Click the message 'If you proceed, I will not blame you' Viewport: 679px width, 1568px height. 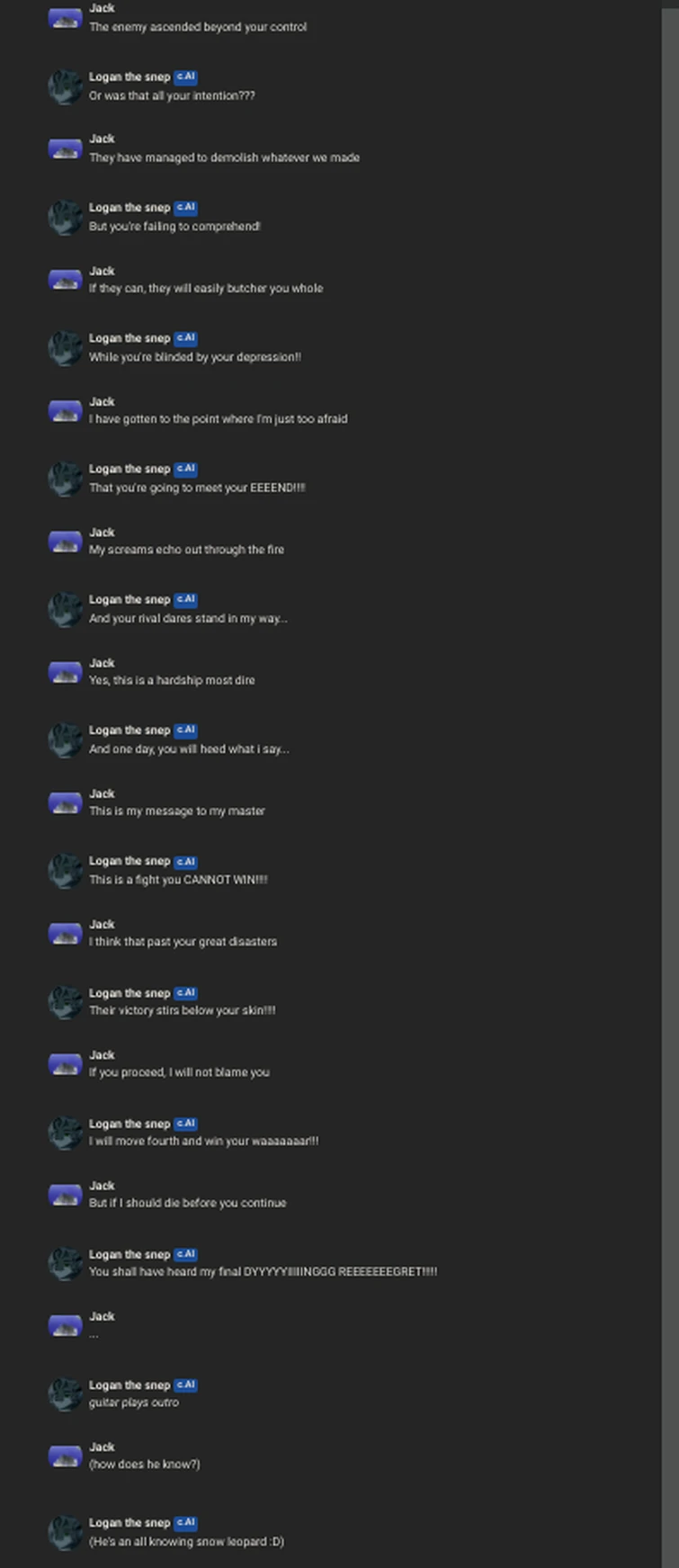[179, 1072]
